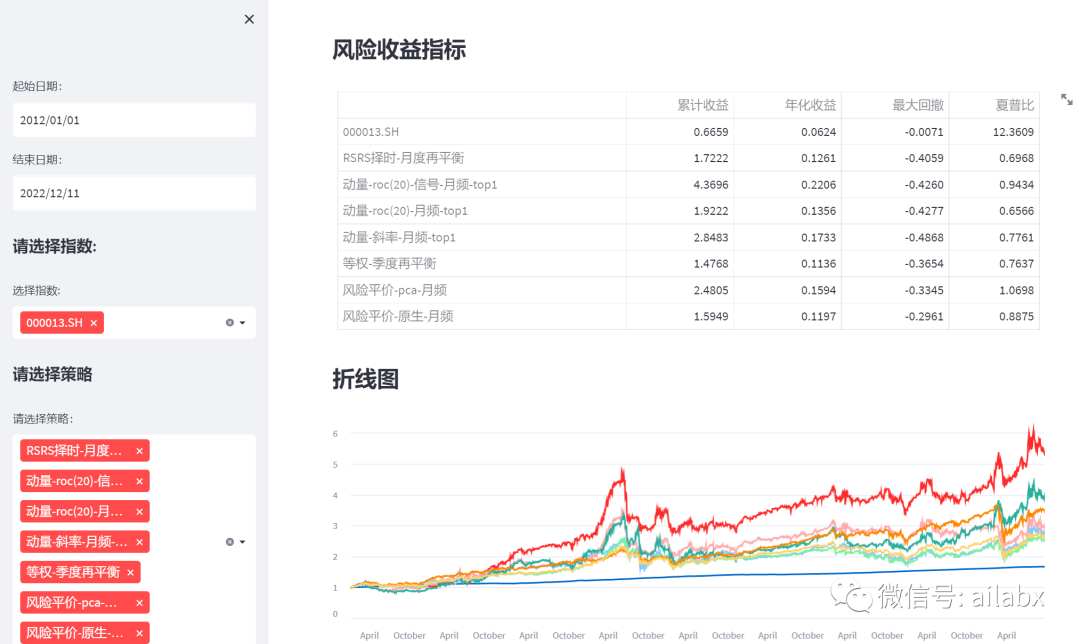Remove the 等权-季度再平衡 strategy tag
The image size is (1080, 644).
click(131, 572)
